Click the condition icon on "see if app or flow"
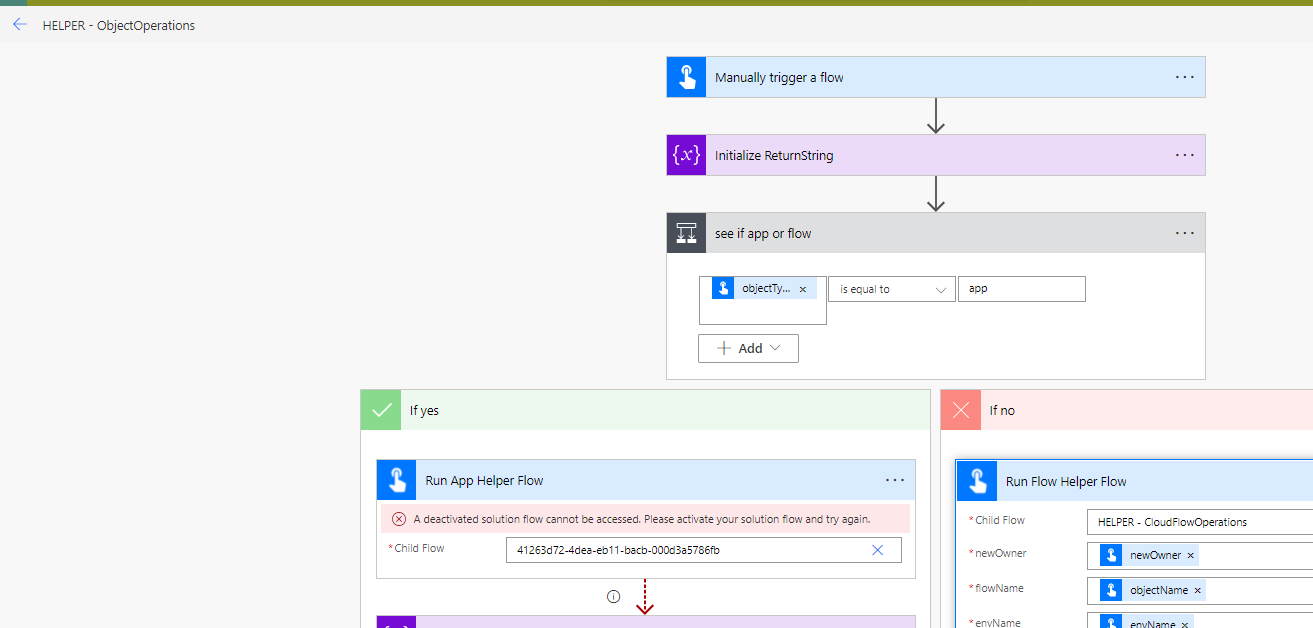This screenshot has height=628, width=1313. (x=686, y=232)
